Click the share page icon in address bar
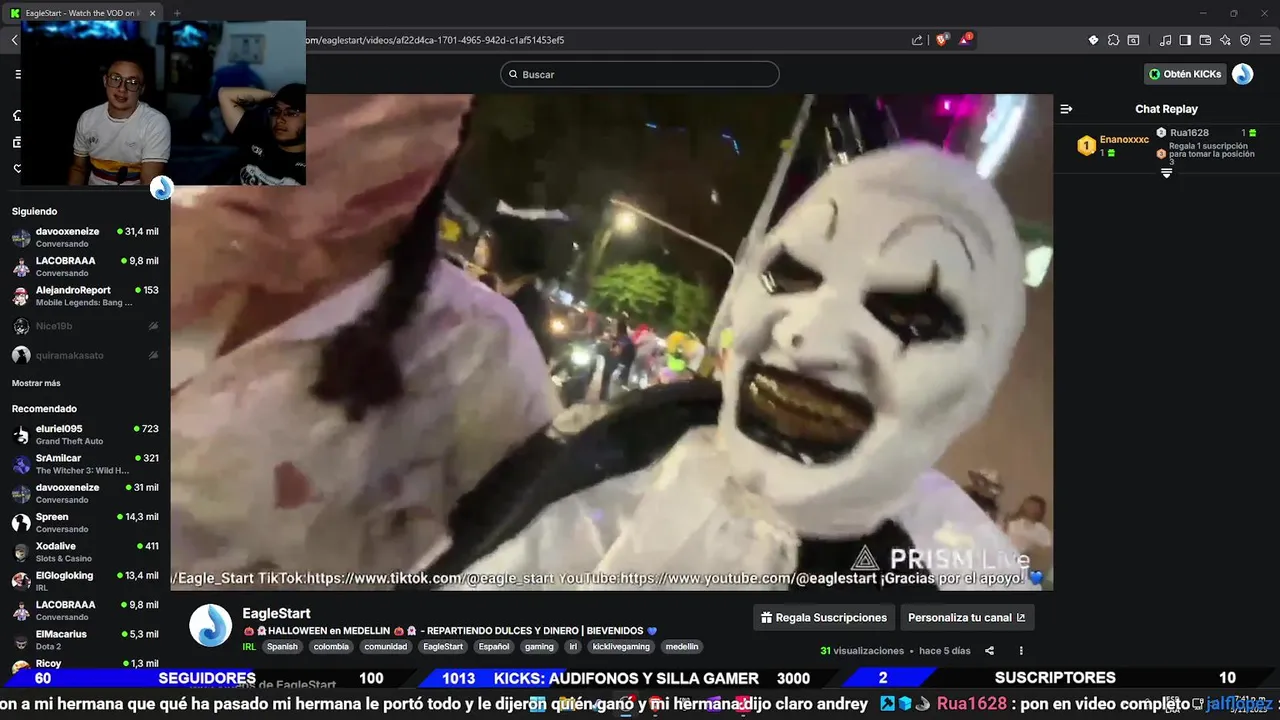Screen dimensions: 1280x720 click(917, 40)
